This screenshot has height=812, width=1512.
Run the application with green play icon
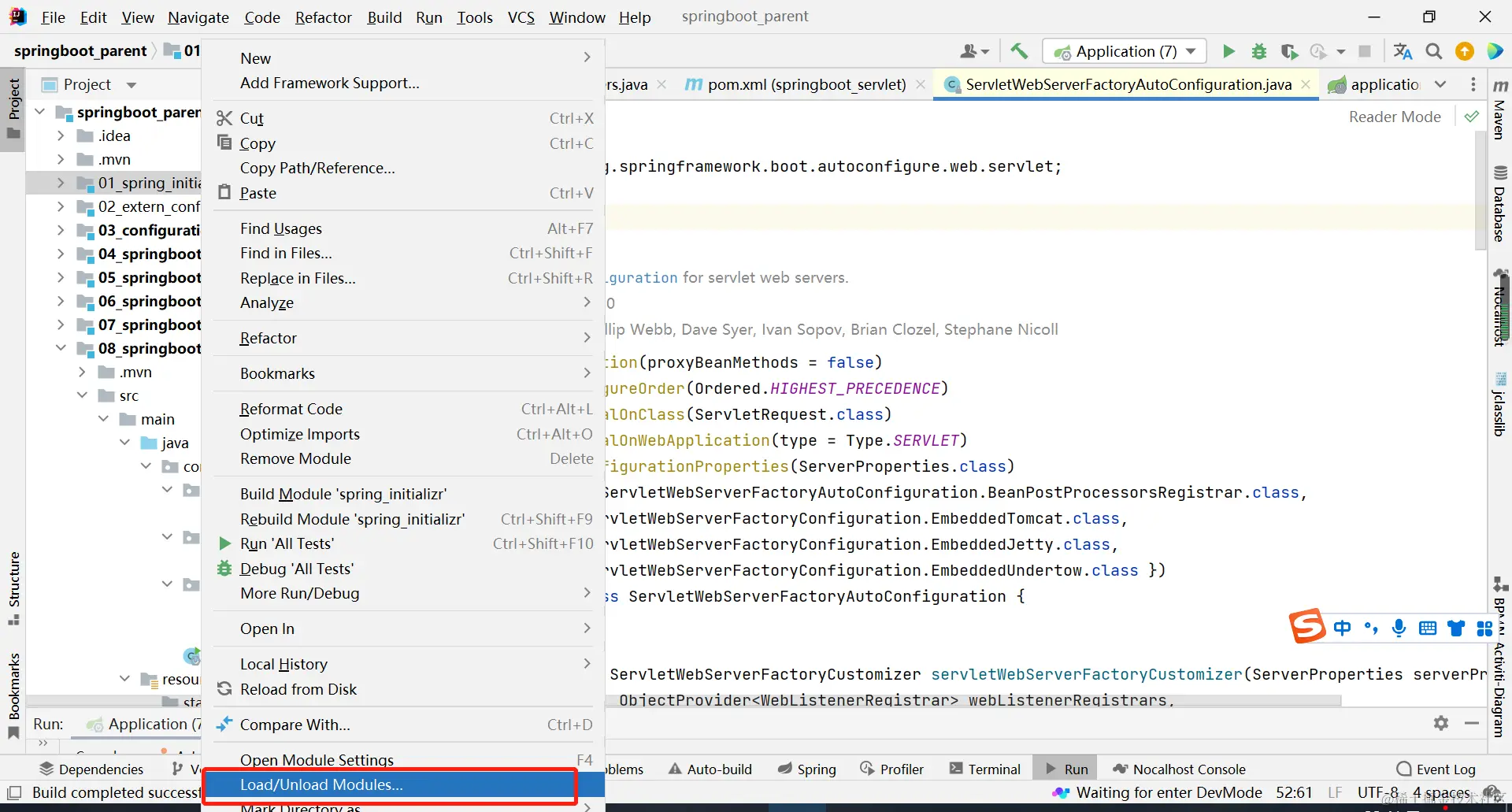[x=1228, y=51]
